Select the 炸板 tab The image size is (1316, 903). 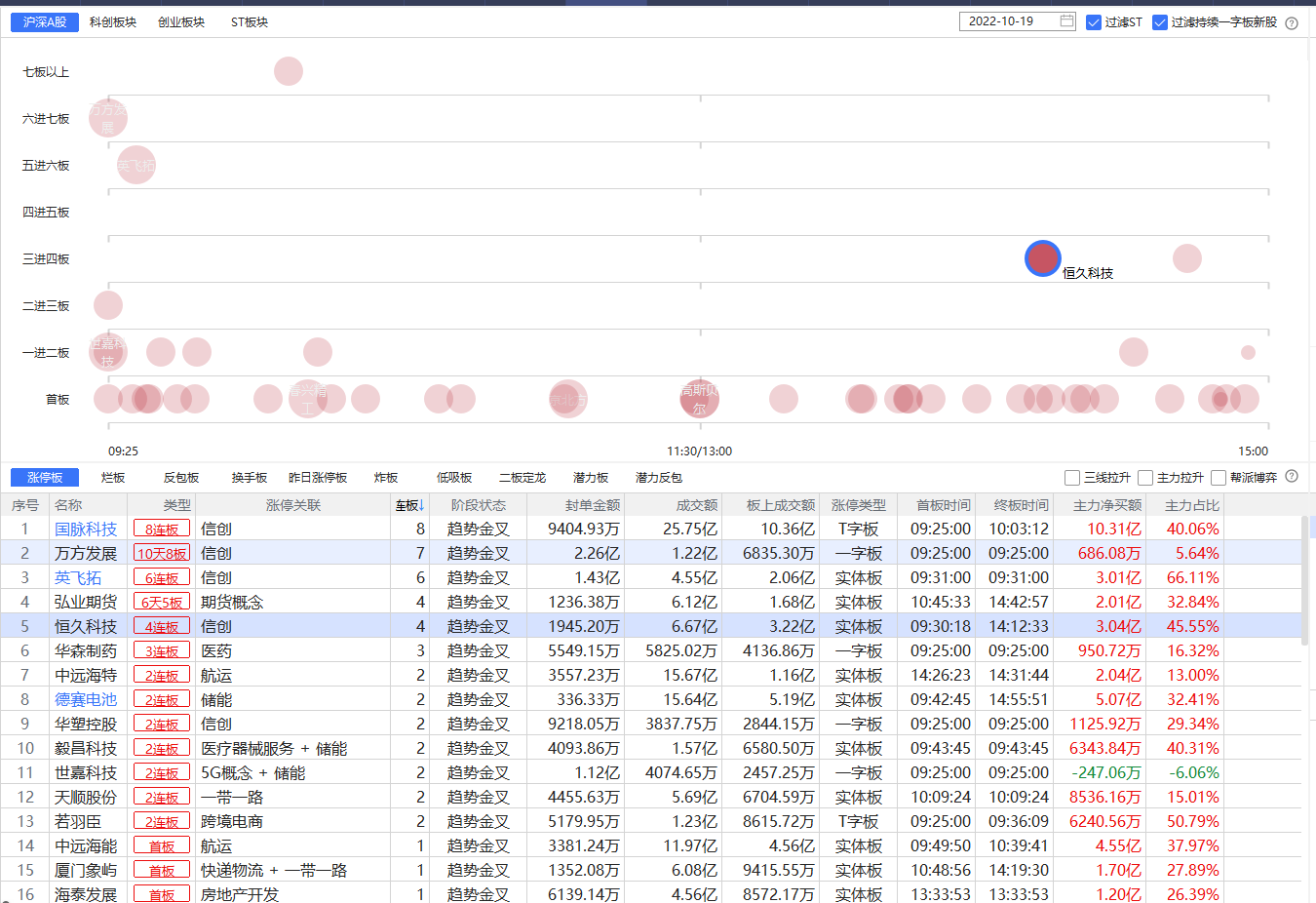click(386, 478)
